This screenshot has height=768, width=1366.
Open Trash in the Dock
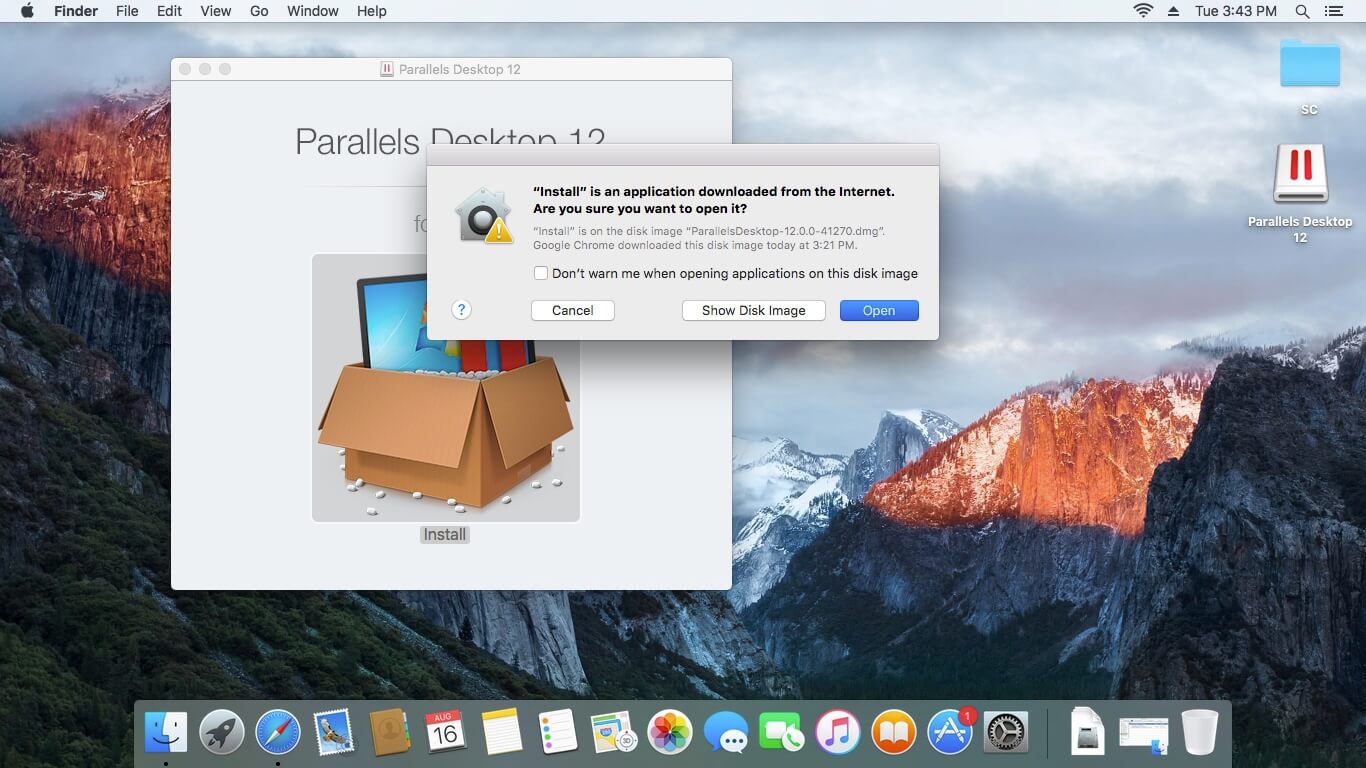1199,732
